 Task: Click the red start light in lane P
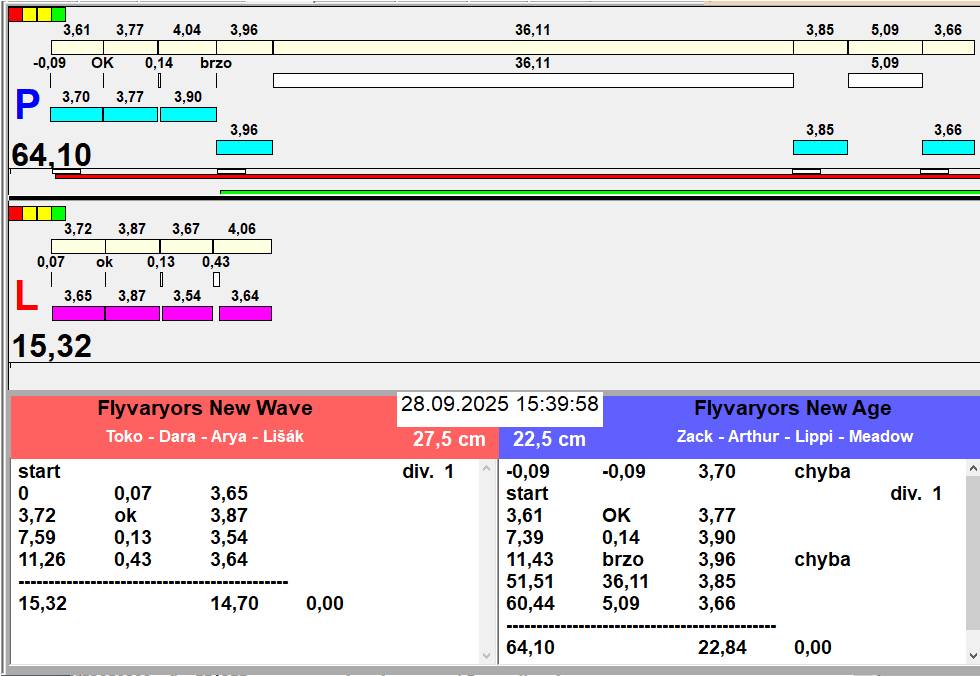(x=15, y=15)
